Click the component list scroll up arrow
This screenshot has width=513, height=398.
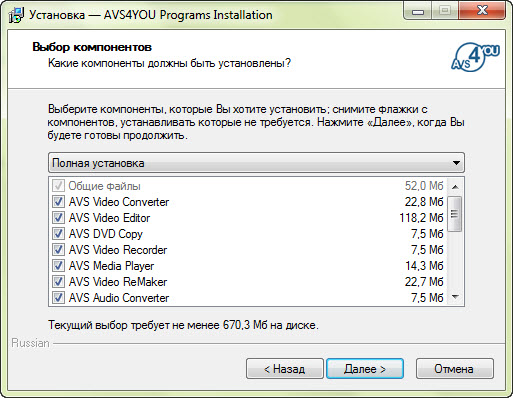coord(455,187)
